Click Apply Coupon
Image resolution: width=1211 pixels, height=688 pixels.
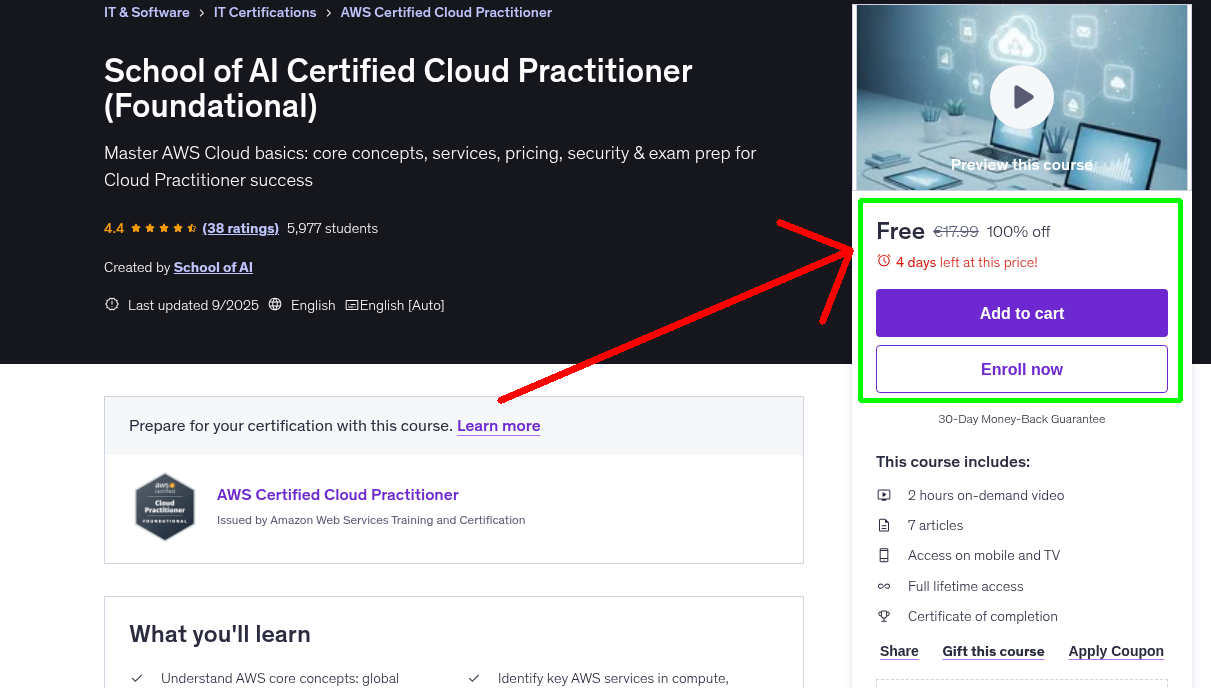click(x=1116, y=651)
